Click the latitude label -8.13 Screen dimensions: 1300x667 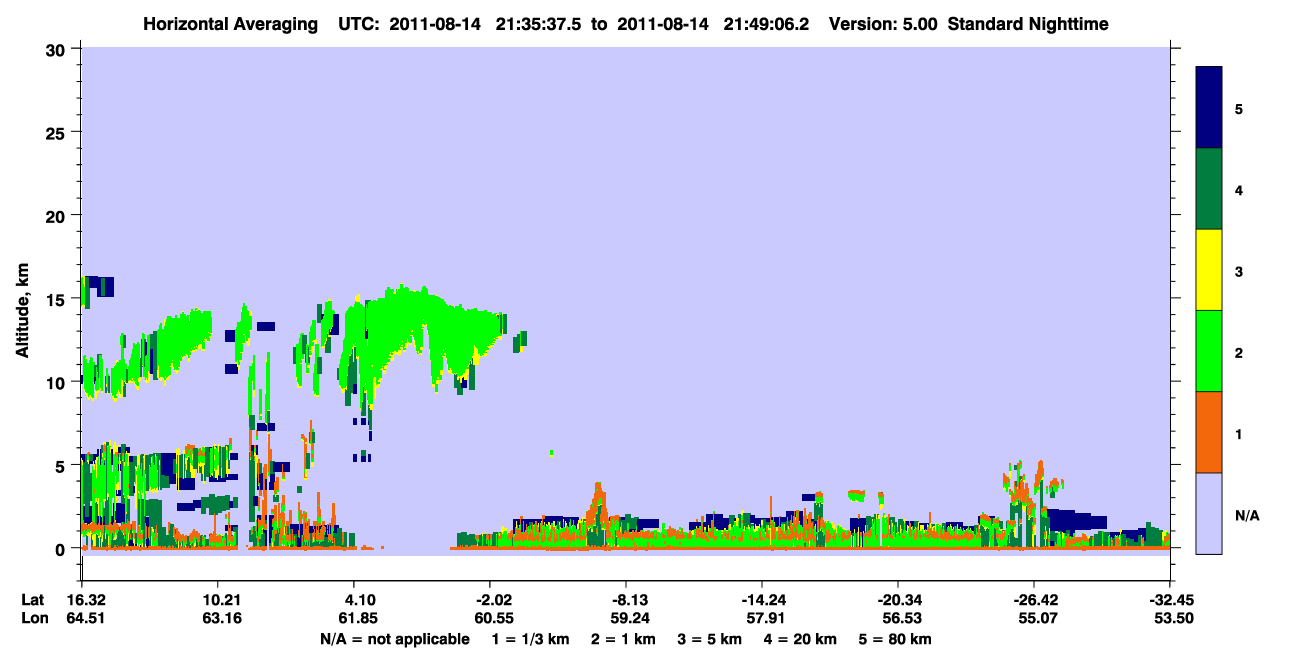(x=626, y=600)
